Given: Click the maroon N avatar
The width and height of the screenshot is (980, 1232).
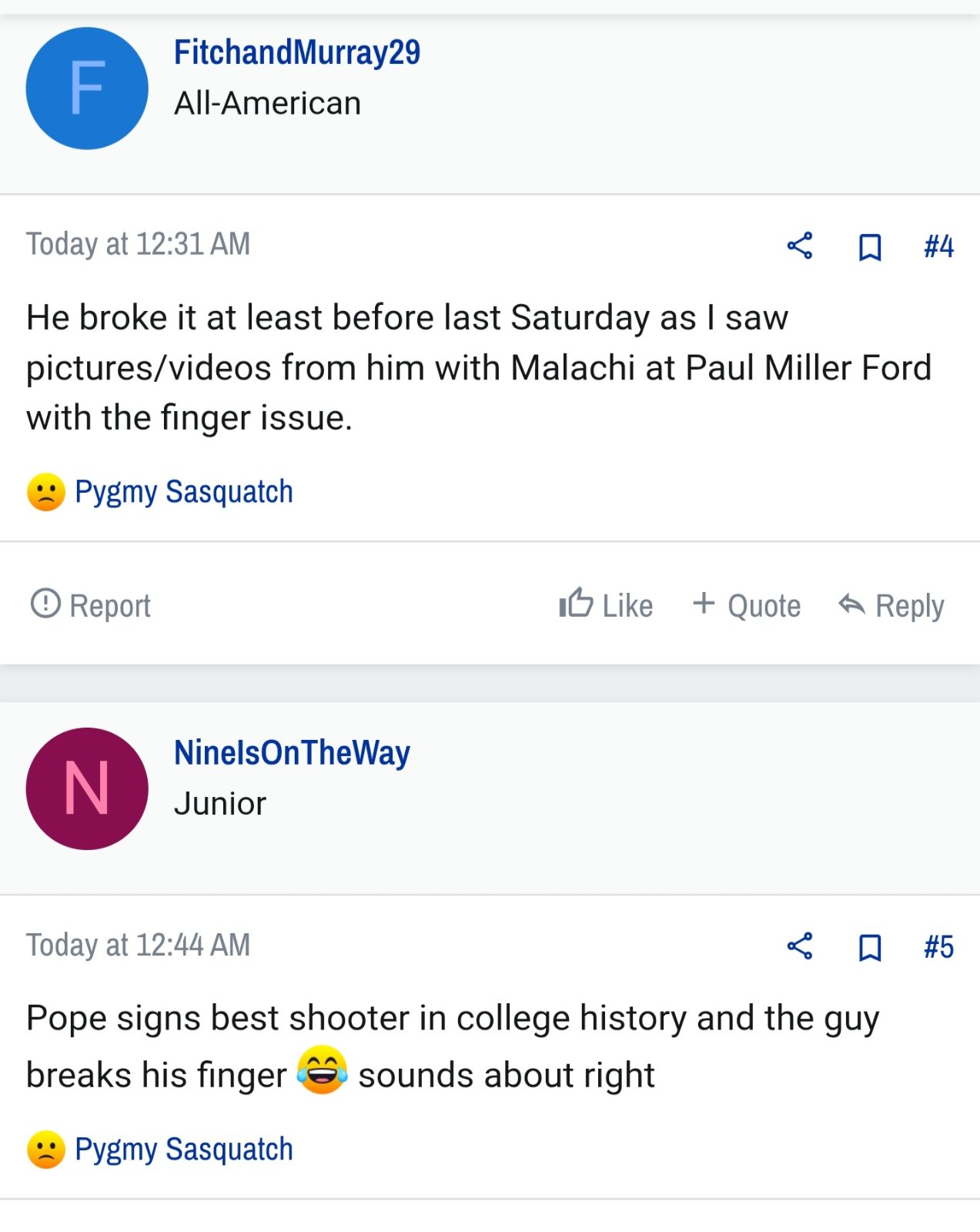Looking at the screenshot, I should 87,789.
